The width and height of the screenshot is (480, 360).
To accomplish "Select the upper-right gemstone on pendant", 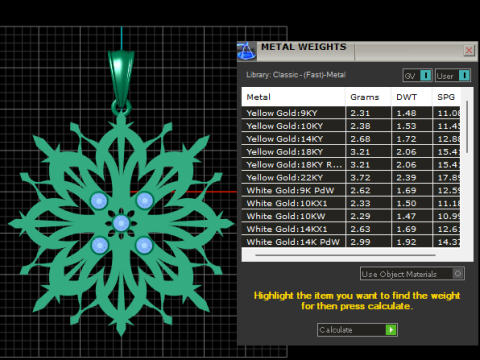I will click(145, 200).
